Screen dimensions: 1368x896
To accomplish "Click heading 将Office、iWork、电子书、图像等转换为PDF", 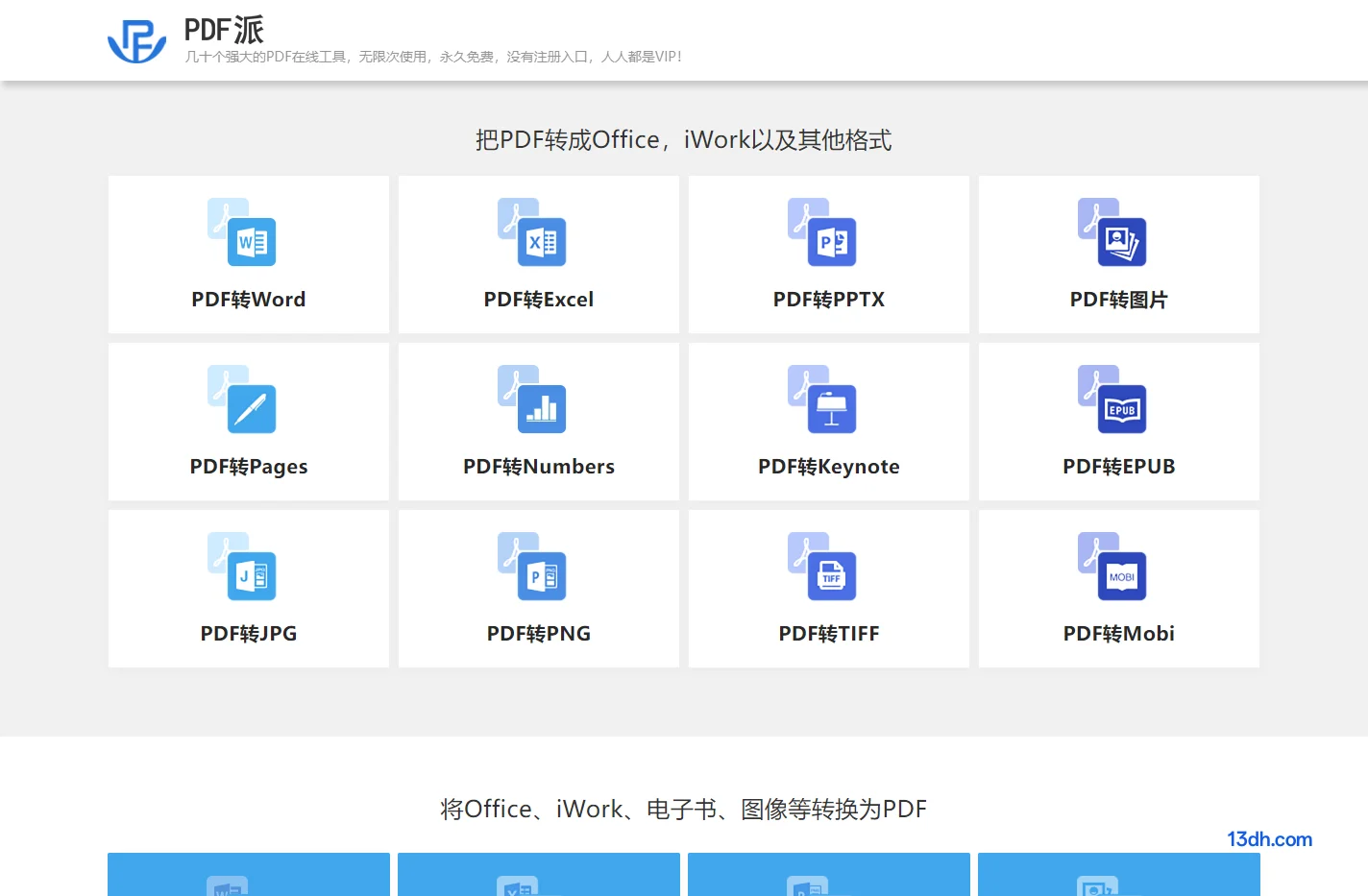I will coord(684,810).
